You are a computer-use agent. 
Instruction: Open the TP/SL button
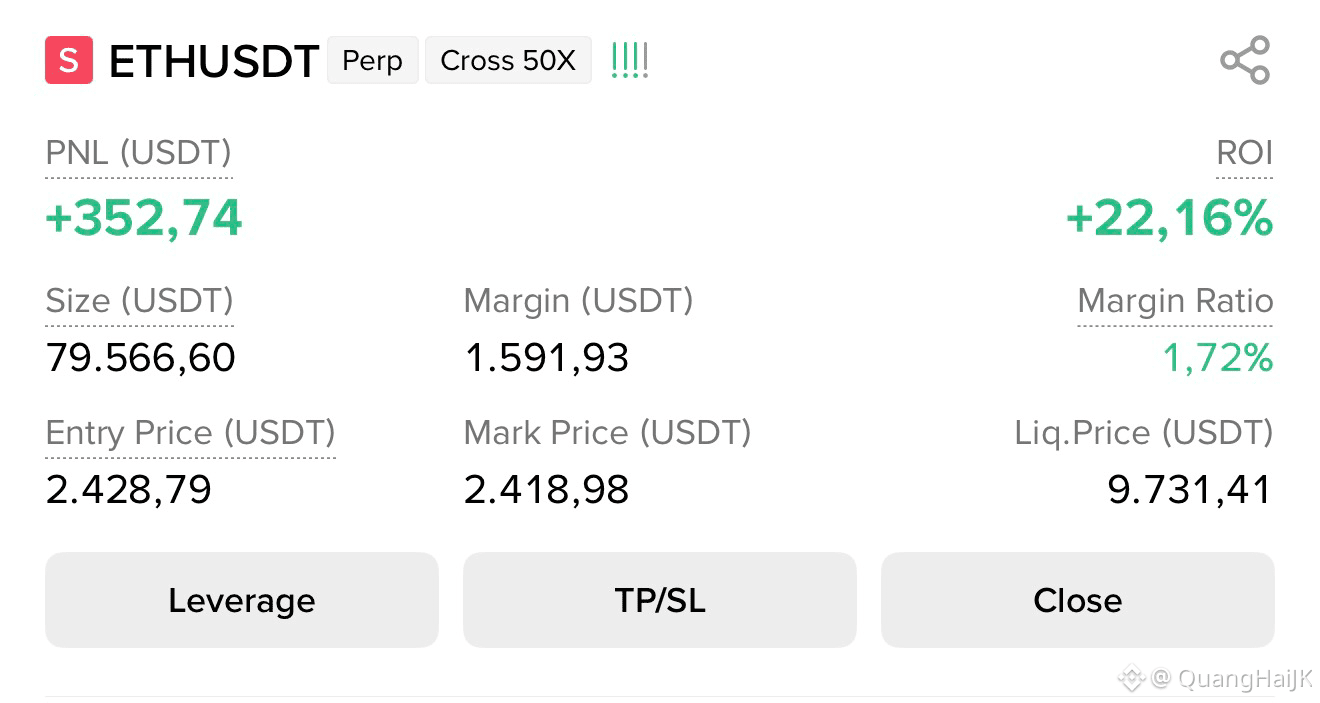pos(660,600)
